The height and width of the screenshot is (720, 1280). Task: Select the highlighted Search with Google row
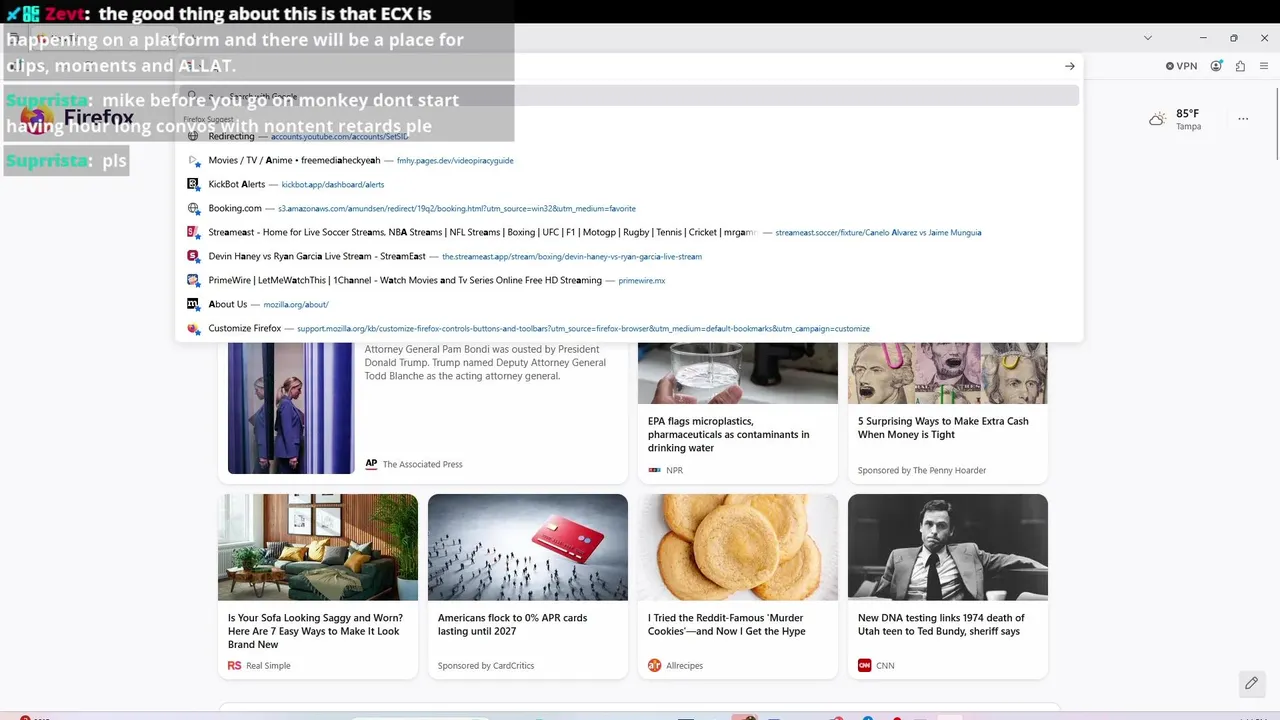[630, 96]
